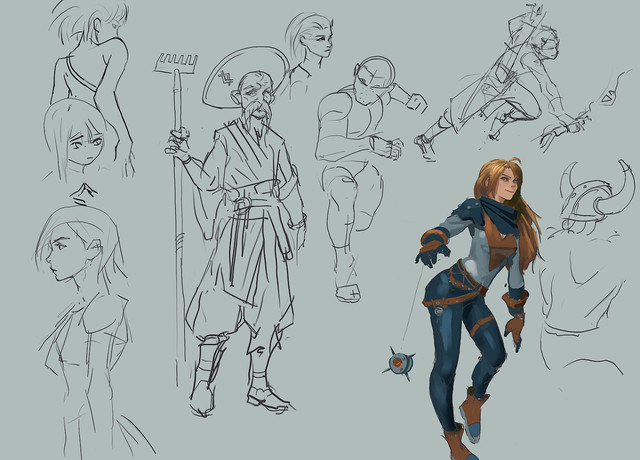Click the old man's belt buckle
640x460 pixels.
coord(242,205)
